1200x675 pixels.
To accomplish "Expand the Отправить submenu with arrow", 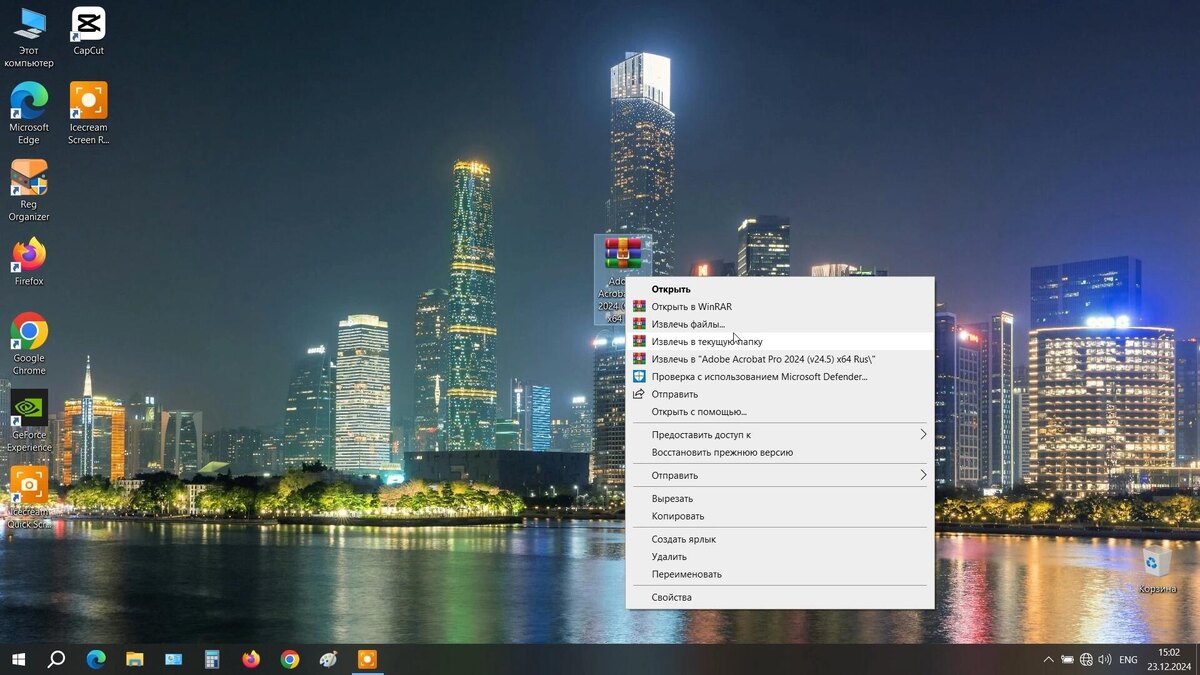I will (x=780, y=475).
